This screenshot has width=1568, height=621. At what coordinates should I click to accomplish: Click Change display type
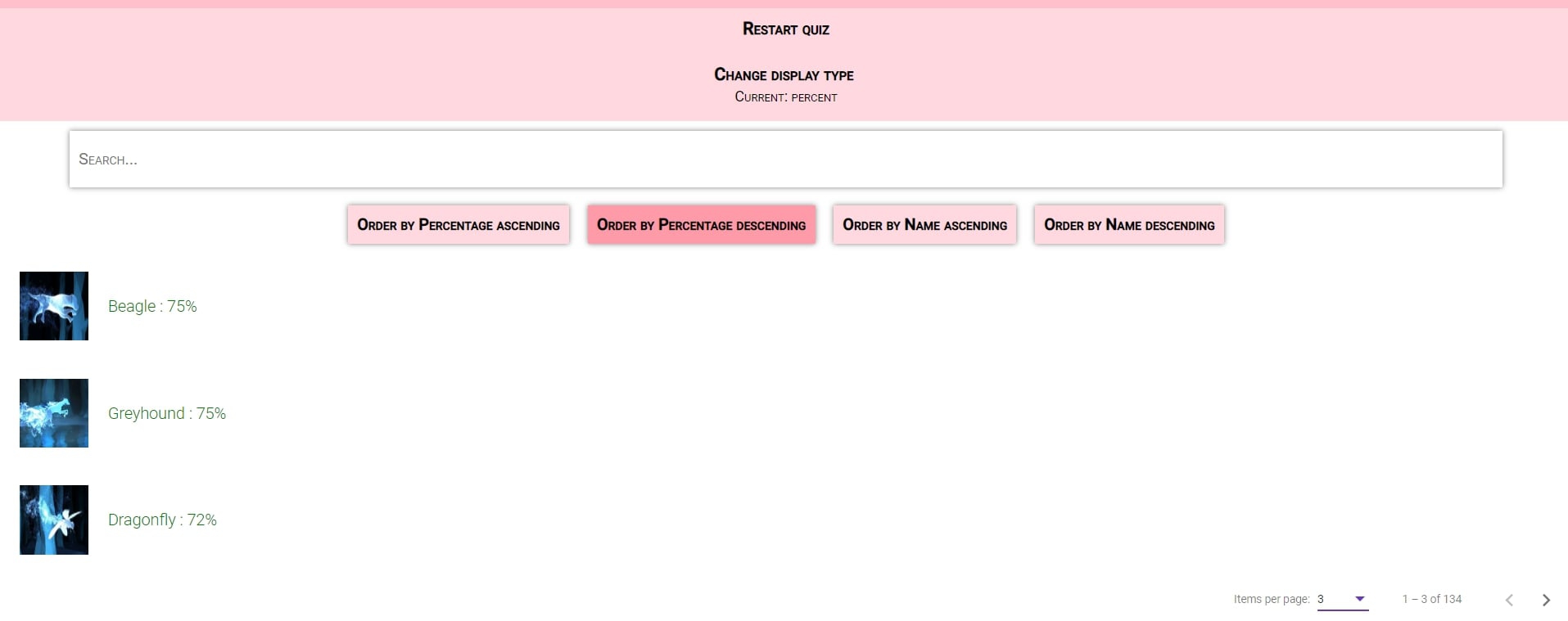click(x=784, y=74)
